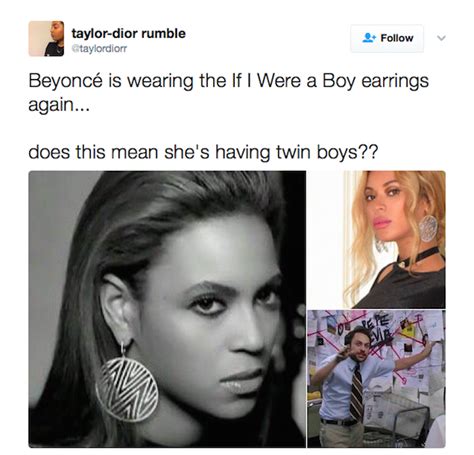Visit the @taylordiorr handle link
This screenshot has width=474, height=455.
(x=100, y=49)
